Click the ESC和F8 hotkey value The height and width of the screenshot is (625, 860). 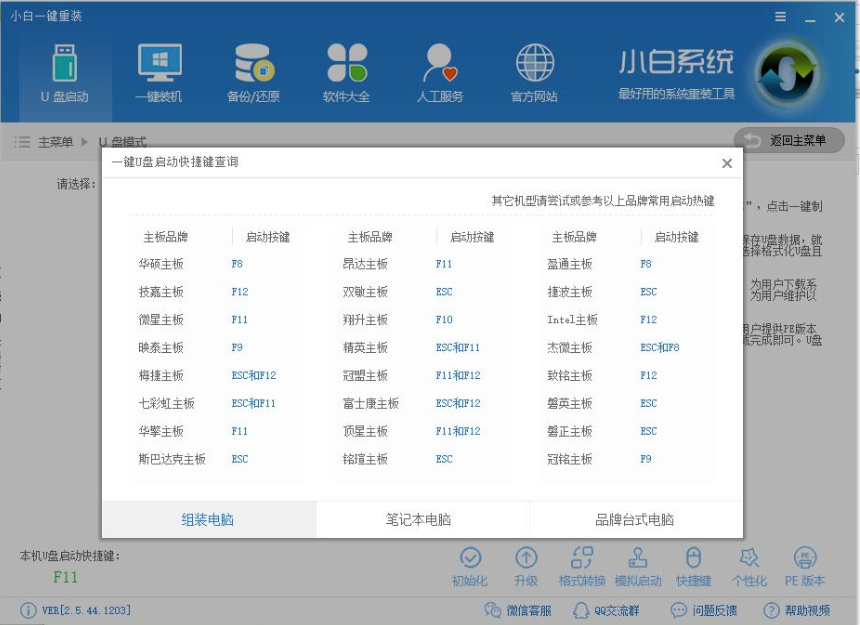660,347
